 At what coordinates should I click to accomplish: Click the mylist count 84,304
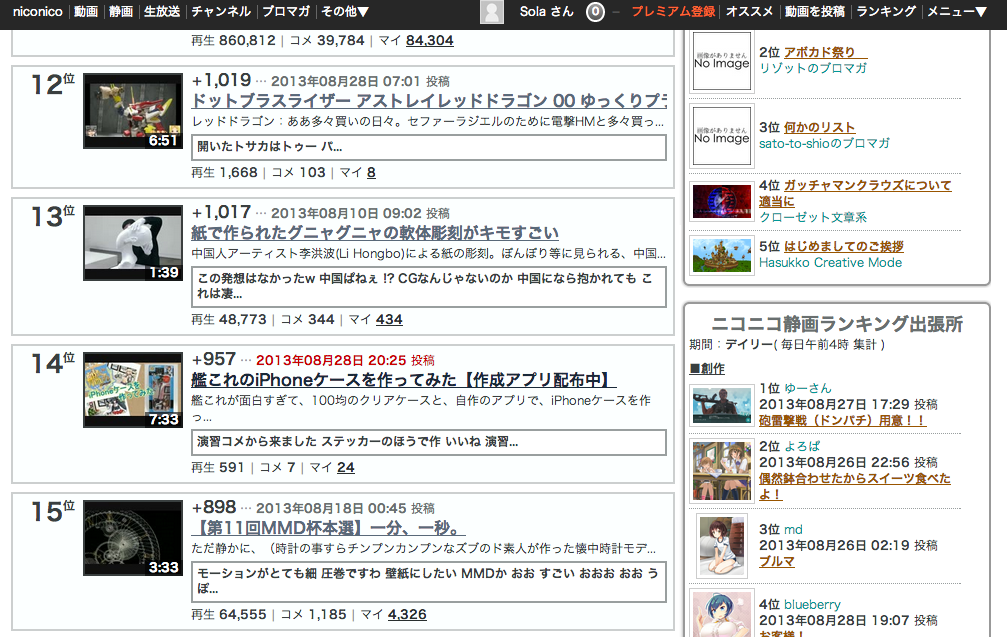(429, 40)
